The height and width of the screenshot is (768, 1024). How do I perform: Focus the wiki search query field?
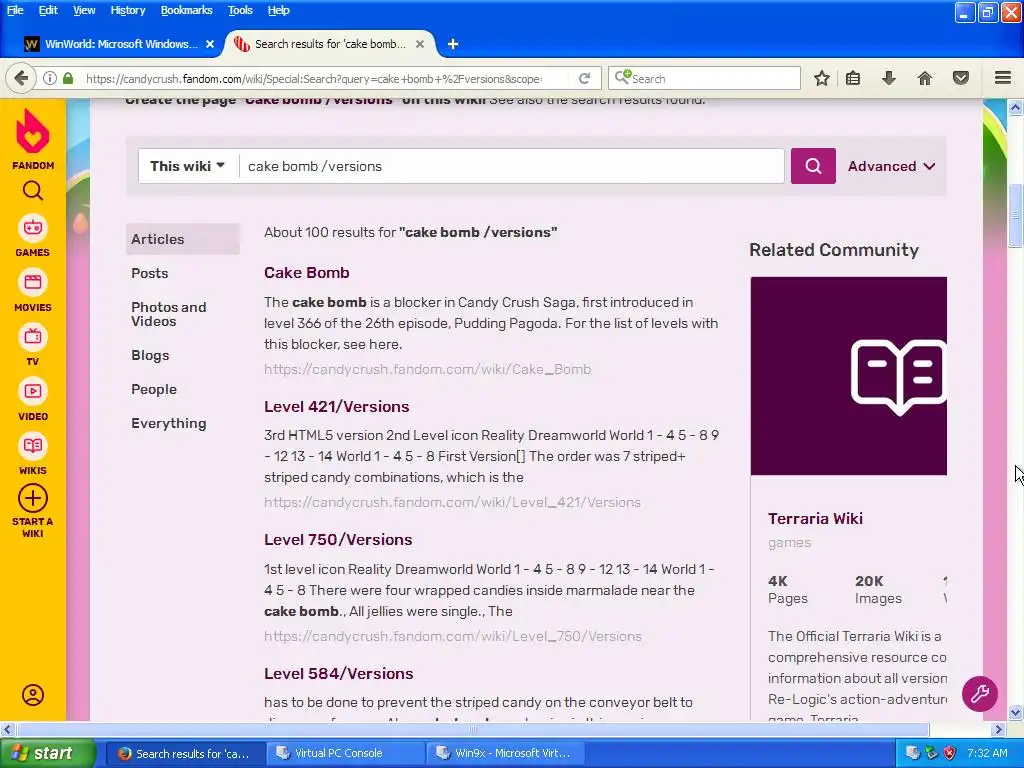click(x=511, y=166)
